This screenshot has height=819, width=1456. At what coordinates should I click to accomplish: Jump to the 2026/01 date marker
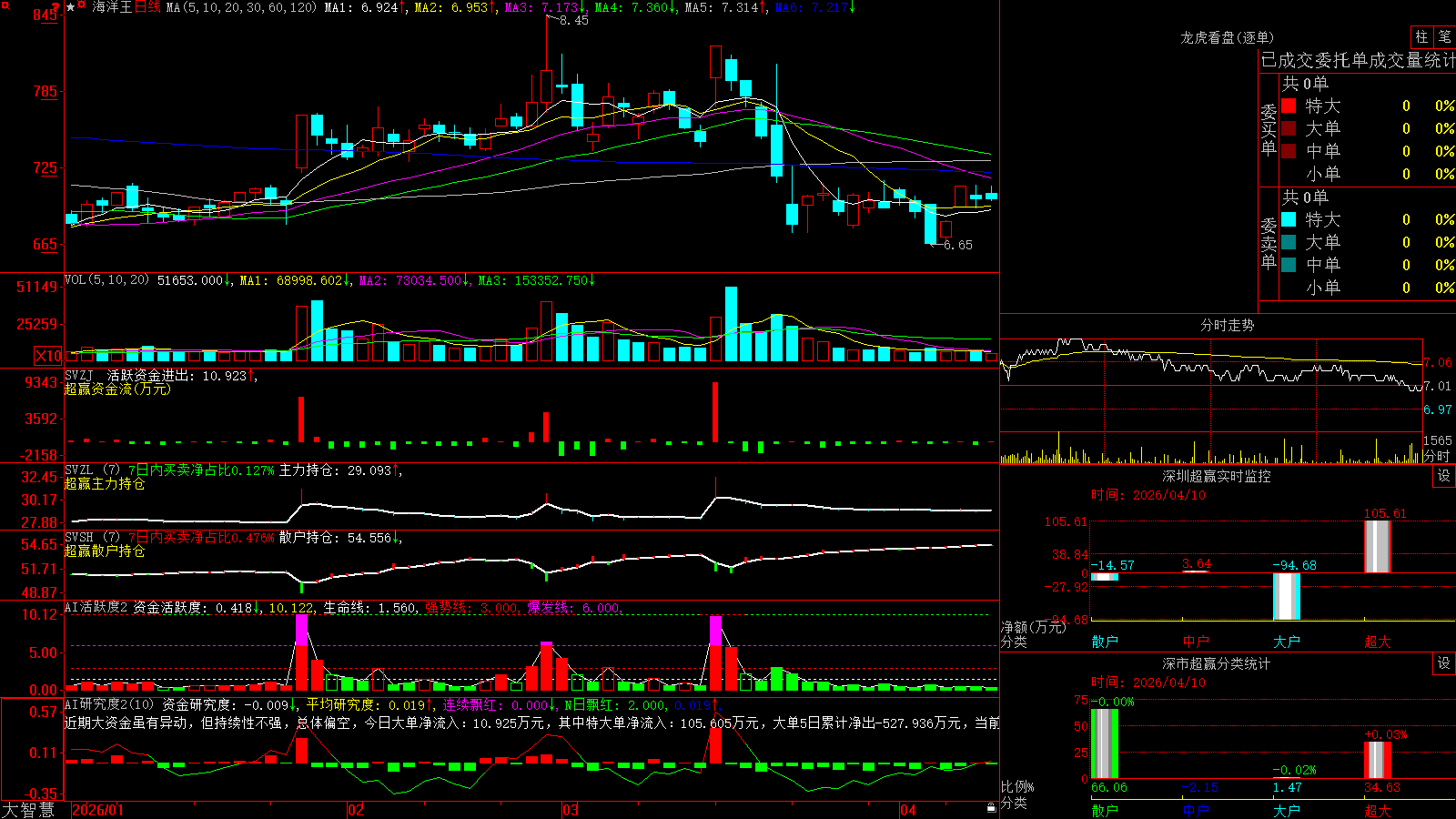[x=97, y=810]
